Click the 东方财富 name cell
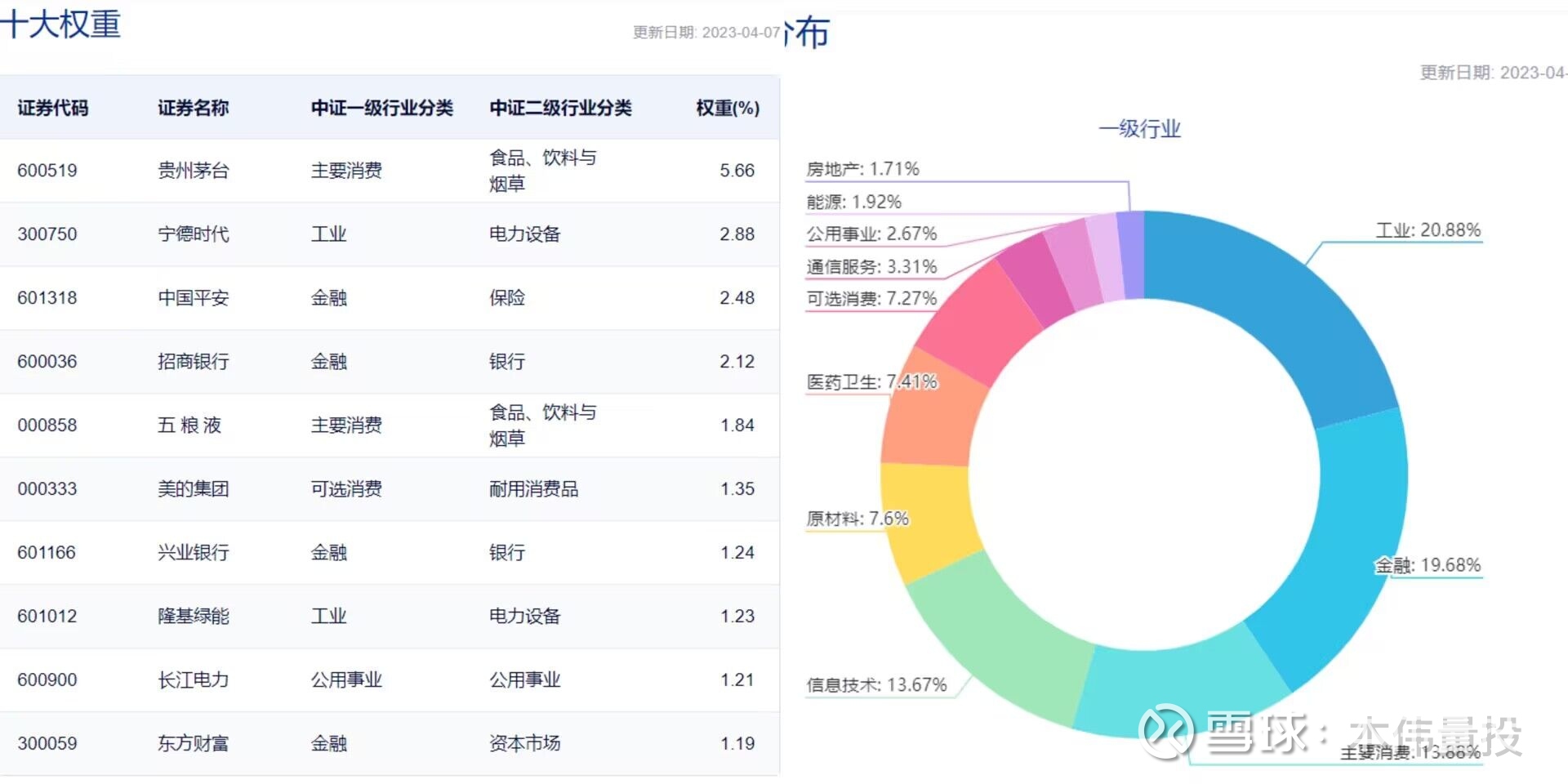Image resolution: width=1568 pixels, height=784 pixels. coord(194,744)
